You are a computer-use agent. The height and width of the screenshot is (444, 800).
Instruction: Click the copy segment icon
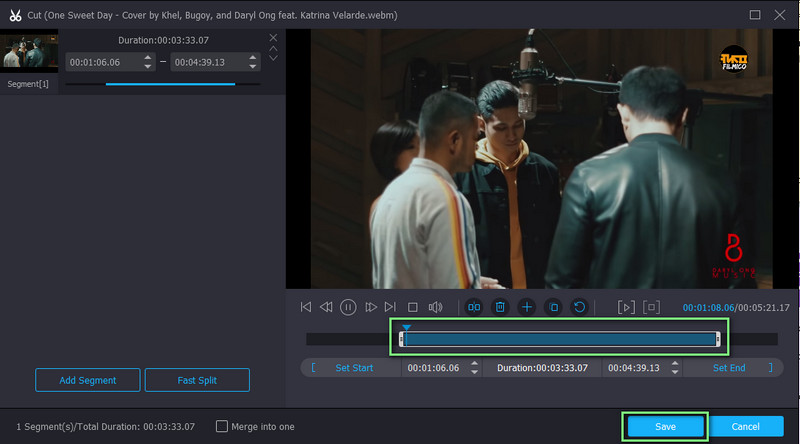point(553,307)
